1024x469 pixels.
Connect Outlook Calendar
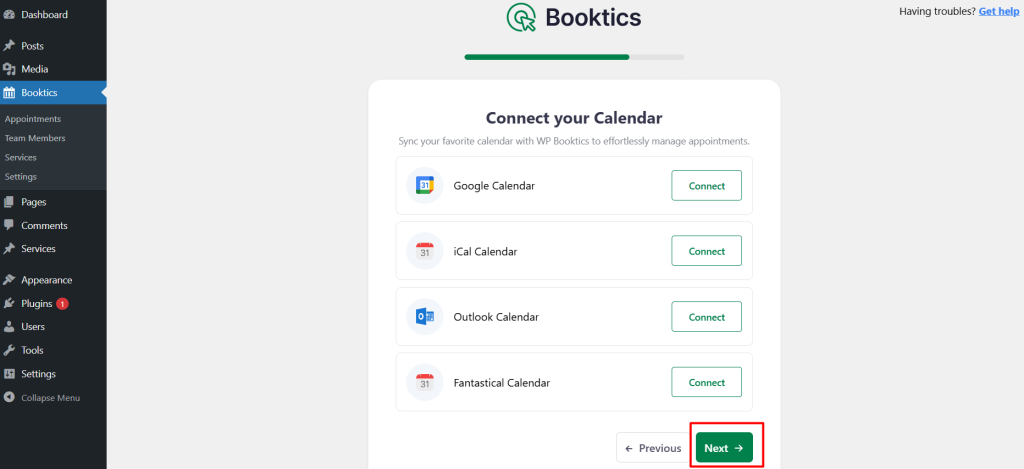(707, 317)
